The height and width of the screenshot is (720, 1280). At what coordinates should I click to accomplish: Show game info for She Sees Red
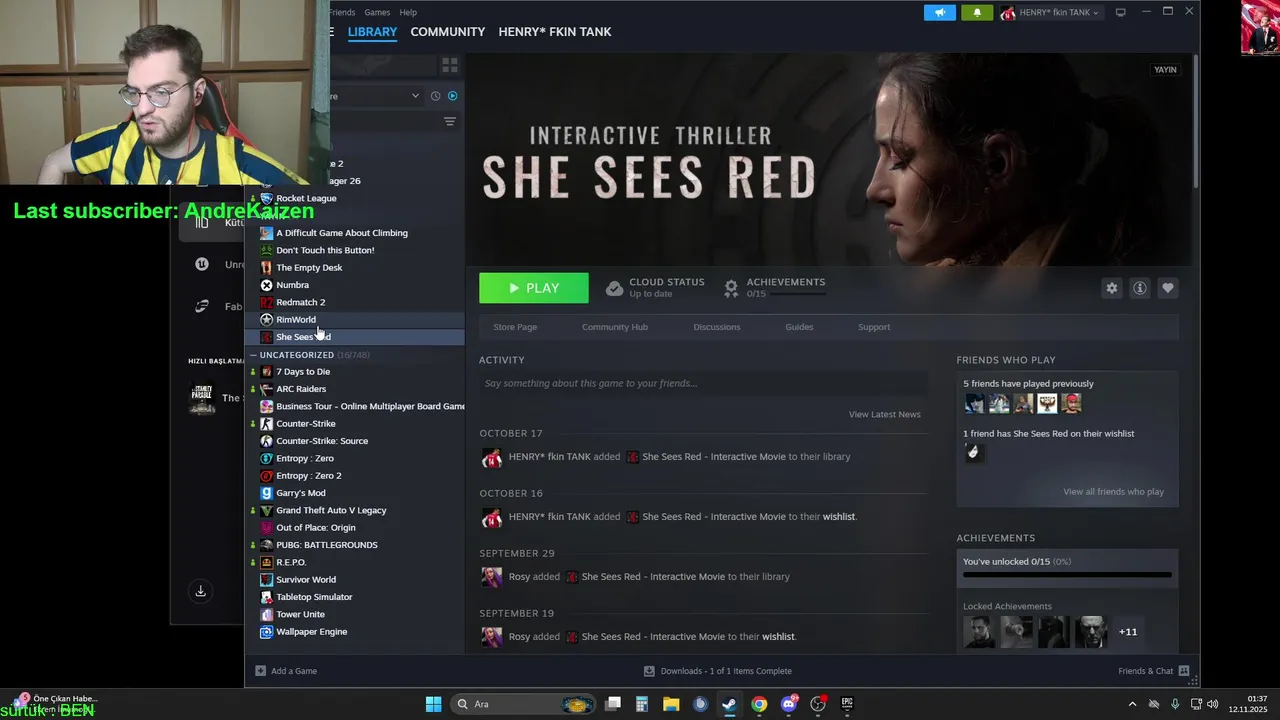tap(1139, 288)
